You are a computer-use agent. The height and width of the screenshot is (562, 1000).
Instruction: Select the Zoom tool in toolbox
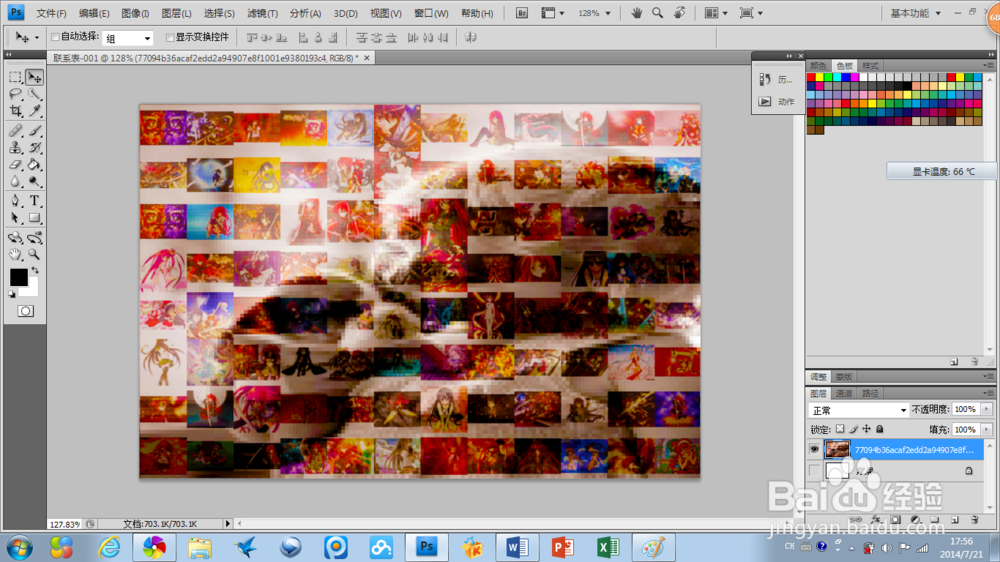pos(34,255)
